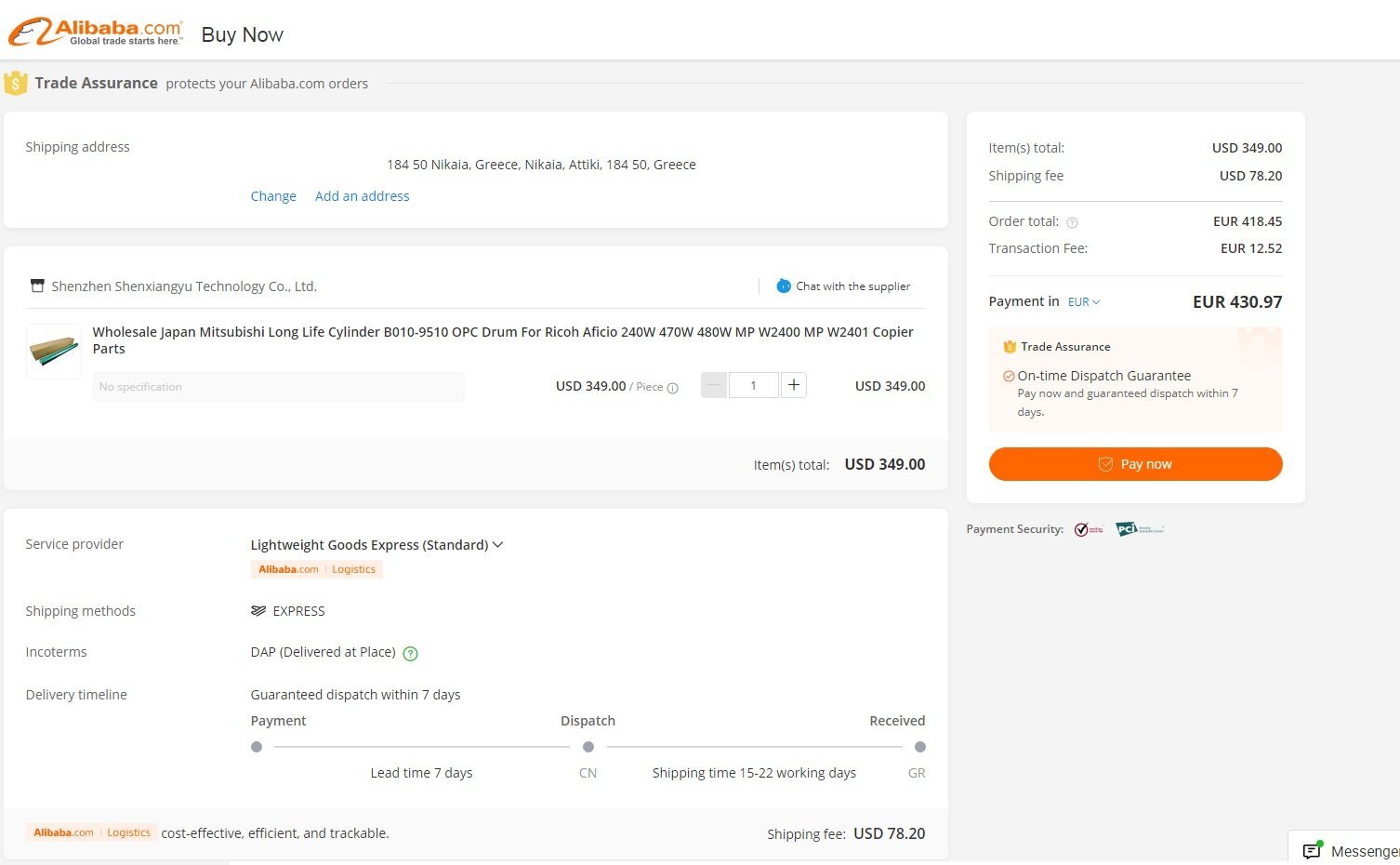Click the Trade Assurance shield icon in banner
This screenshot has height=865, width=1400.
coord(15,83)
